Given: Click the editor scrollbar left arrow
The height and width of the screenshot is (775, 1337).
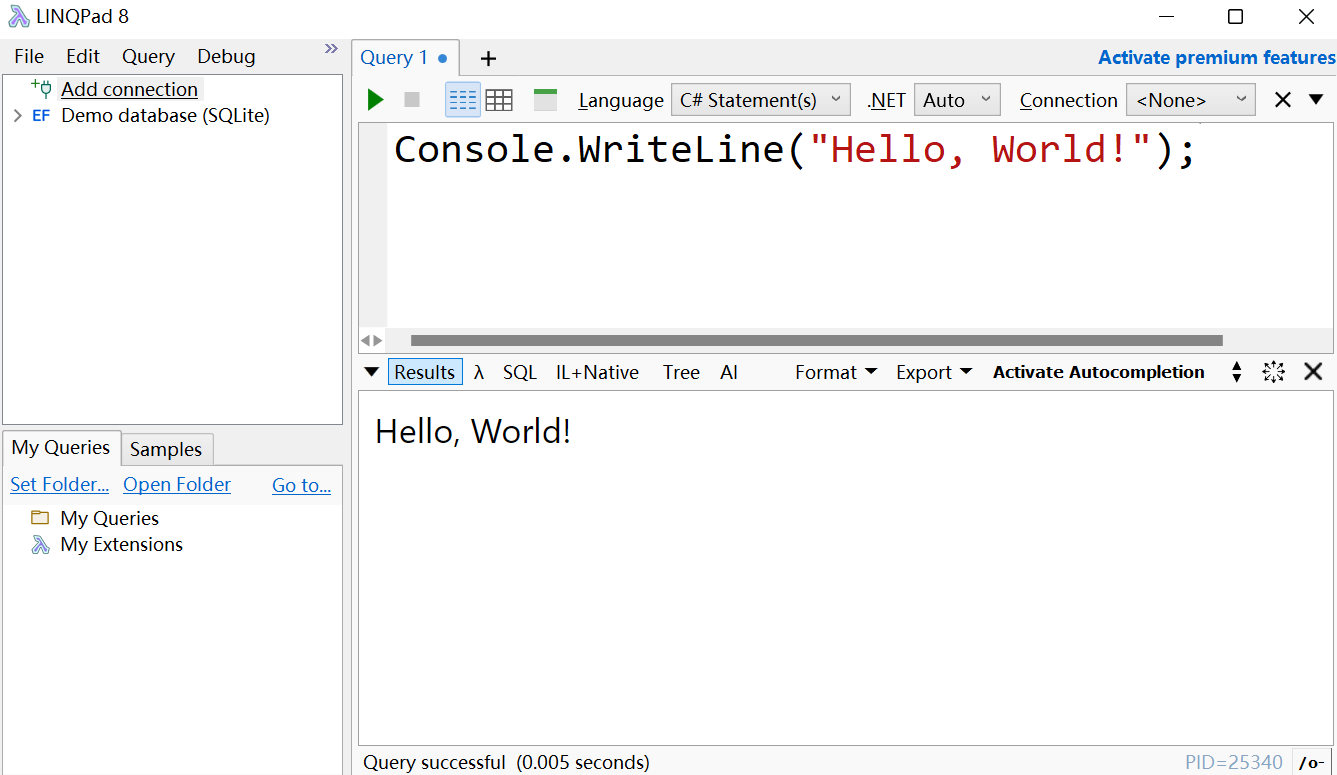Looking at the screenshot, I should coord(365,340).
